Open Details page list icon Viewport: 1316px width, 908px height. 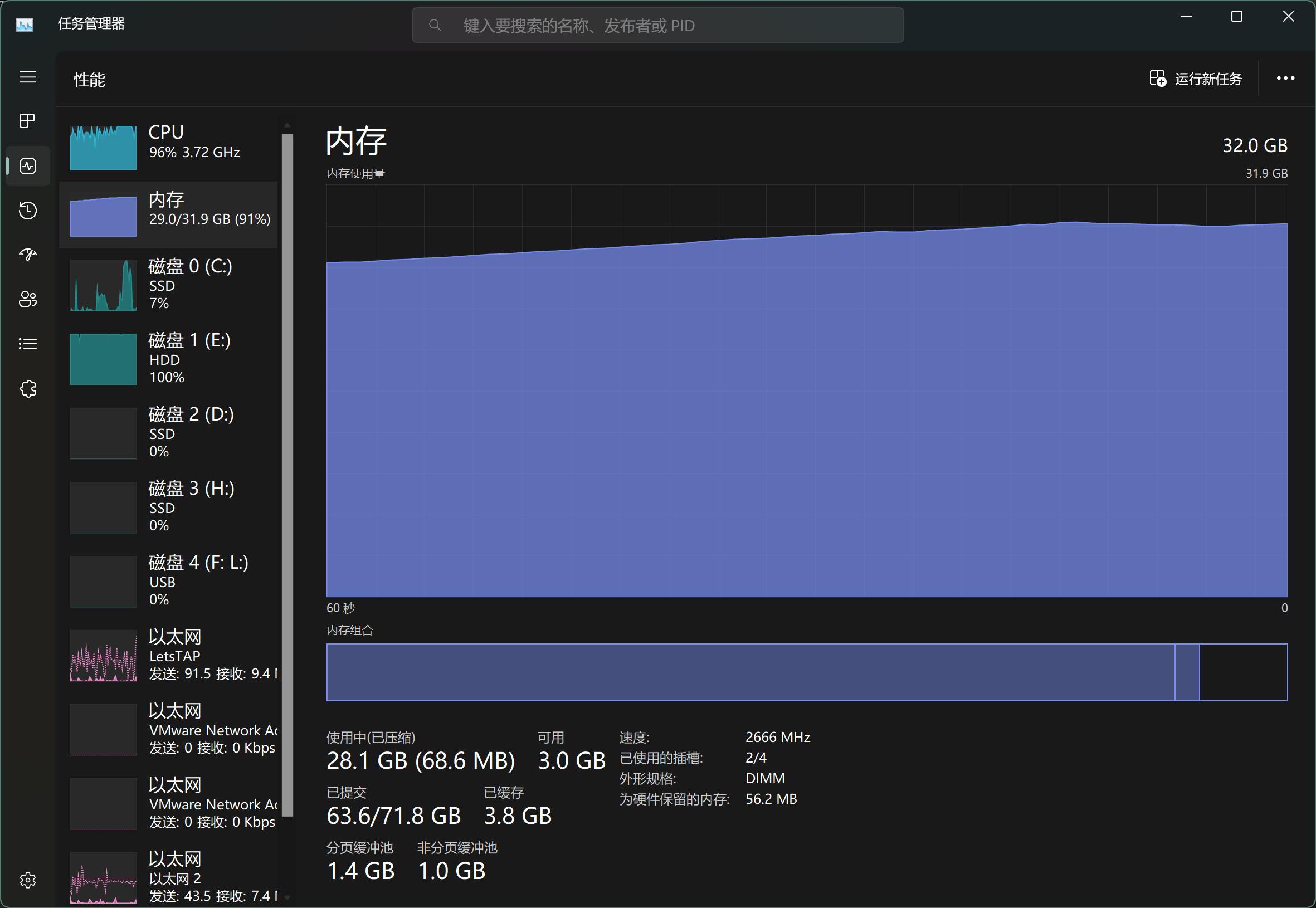[x=27, y=344]
